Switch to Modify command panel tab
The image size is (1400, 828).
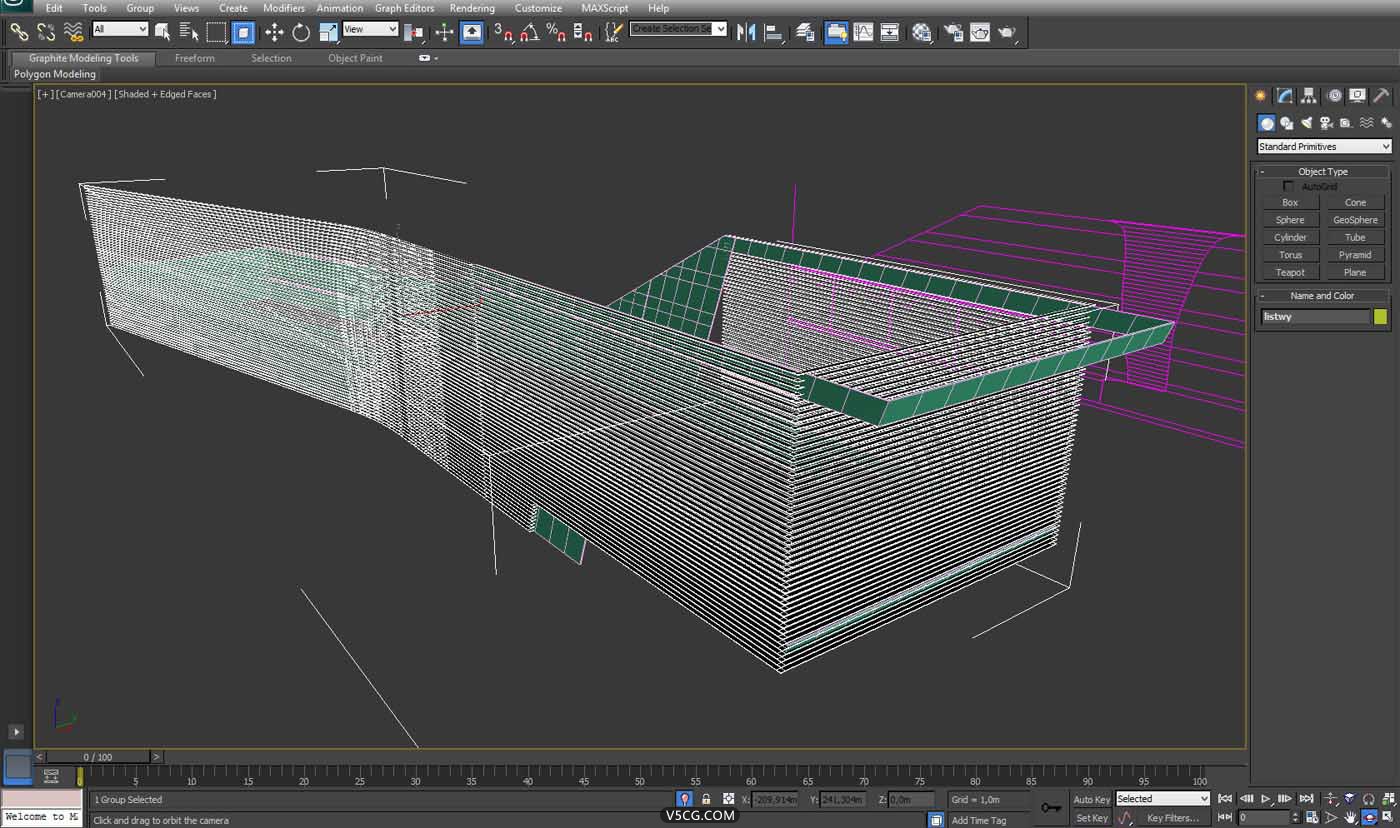(x=1285, y=96)
